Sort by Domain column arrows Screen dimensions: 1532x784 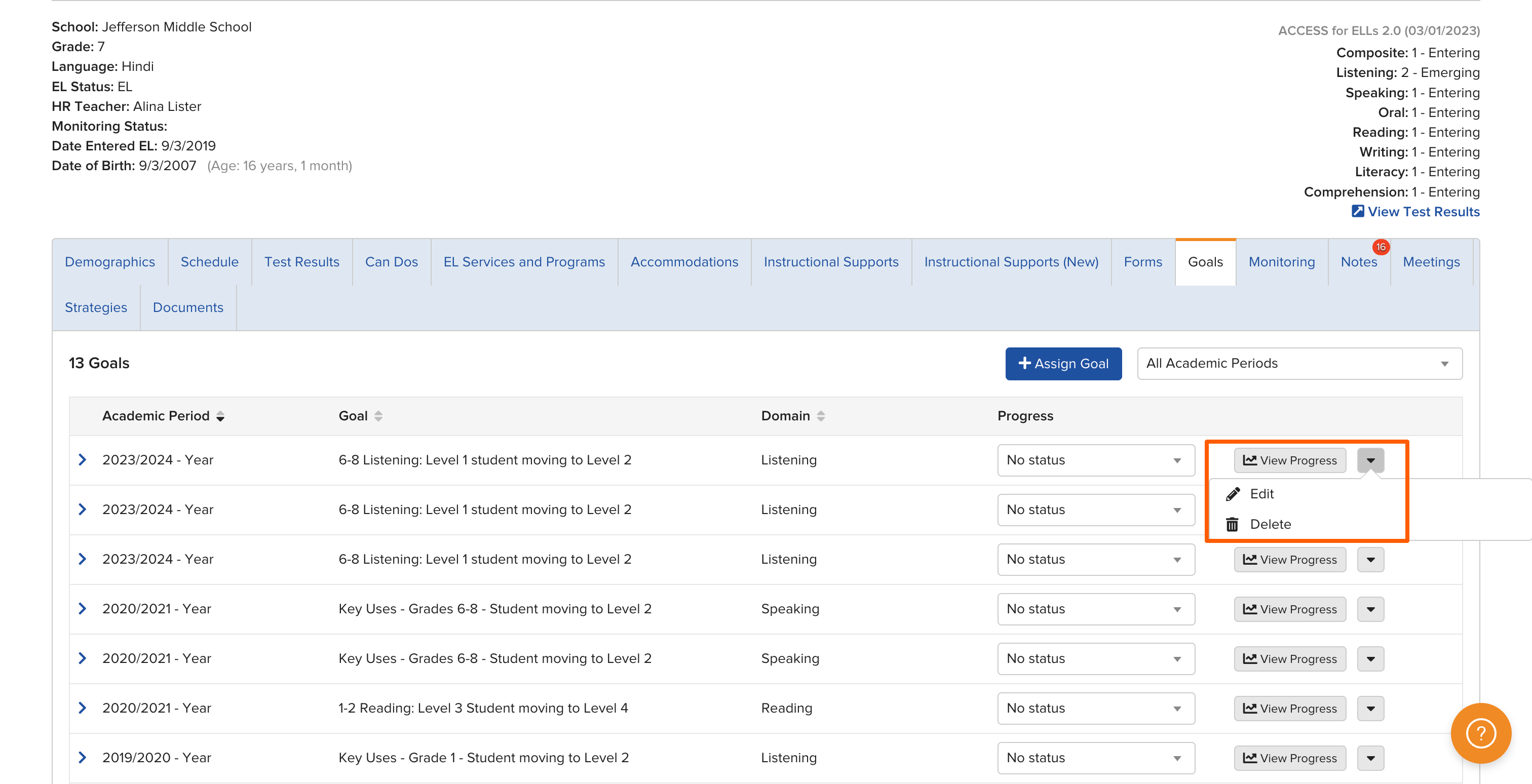tap(821, 417)
